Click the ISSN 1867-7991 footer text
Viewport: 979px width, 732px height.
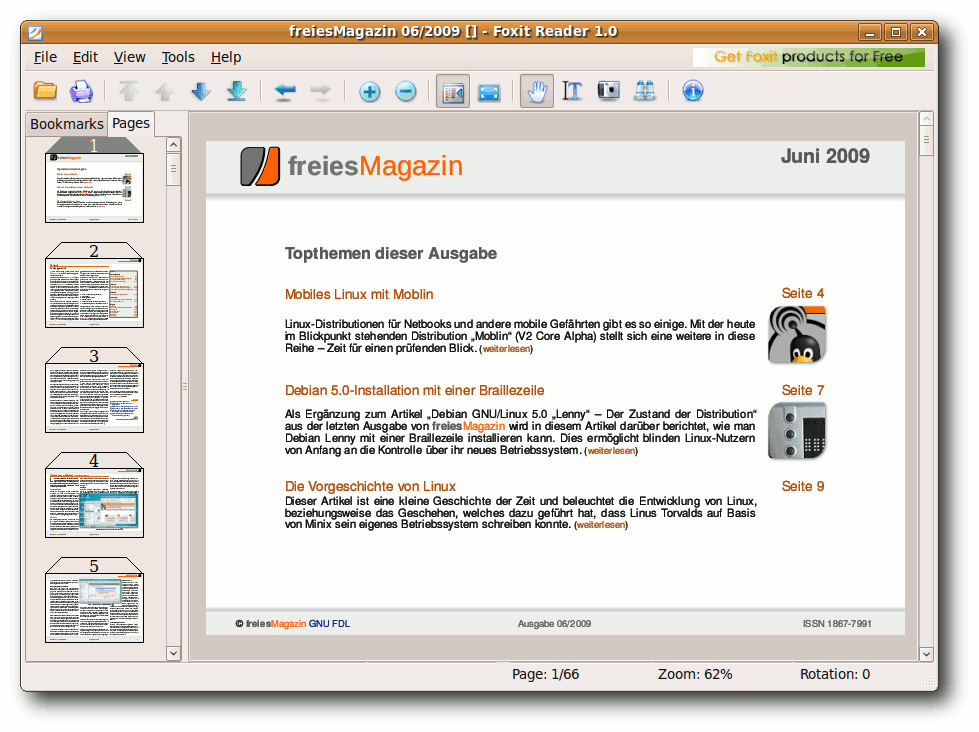[x=837, y=624]
